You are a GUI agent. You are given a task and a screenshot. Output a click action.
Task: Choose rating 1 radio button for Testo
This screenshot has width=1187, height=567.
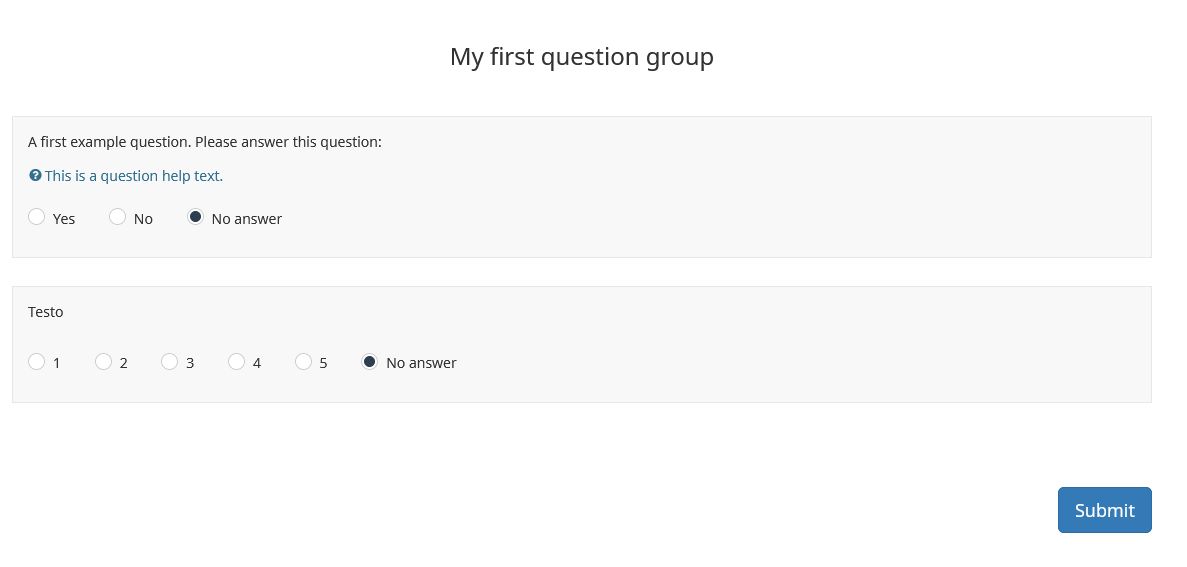coord(37,362)
